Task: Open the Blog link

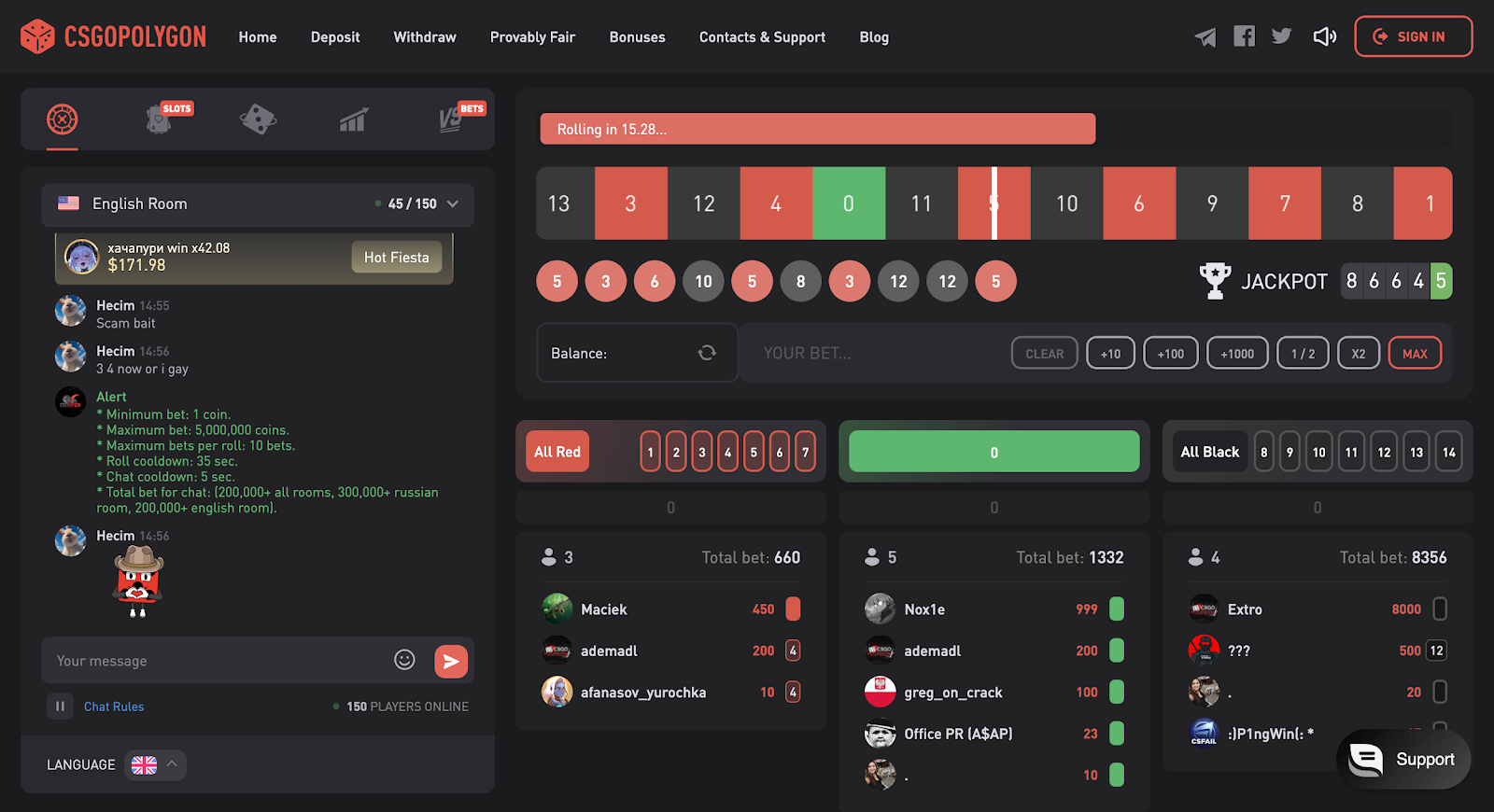Action: 874,37
